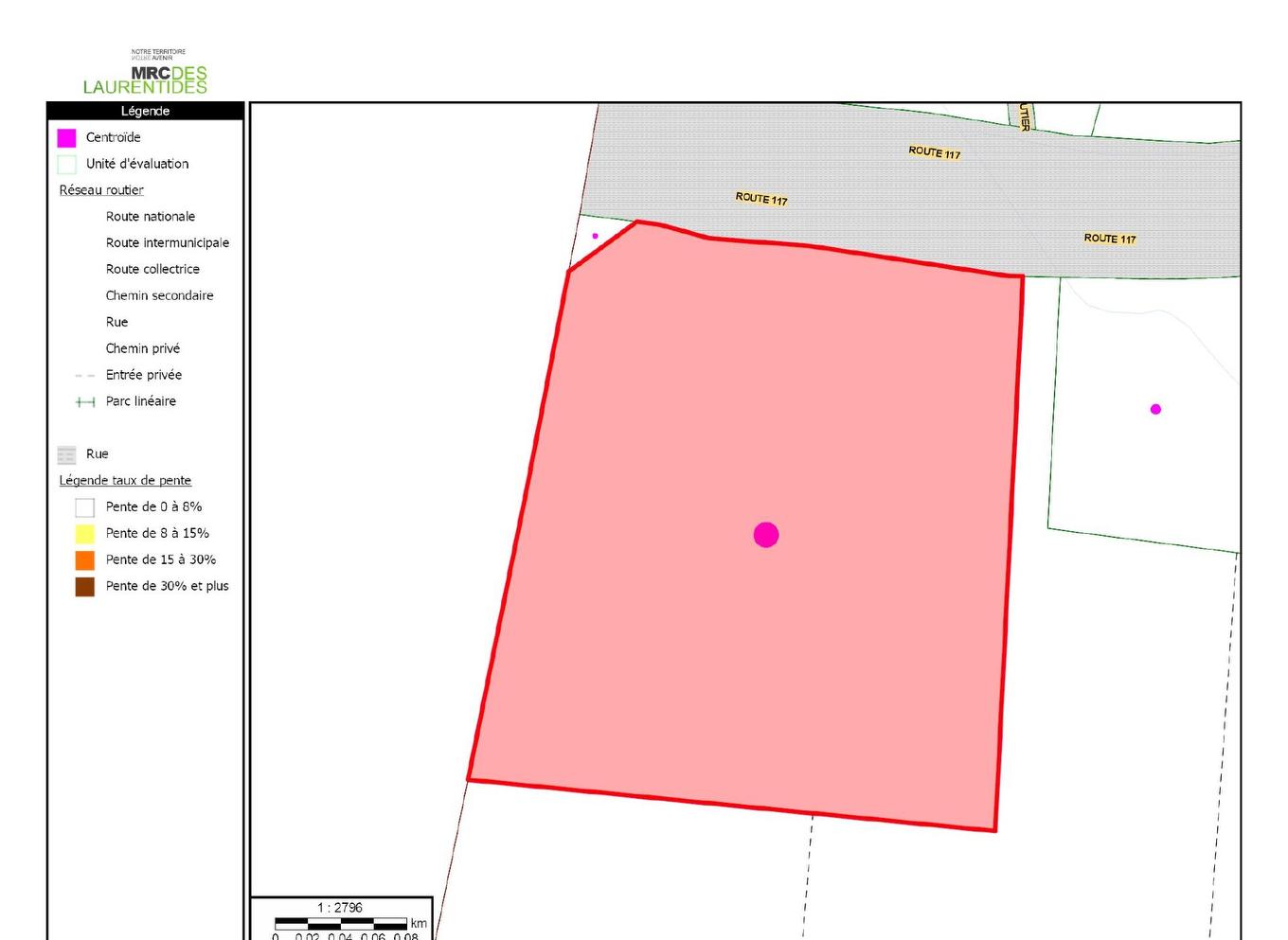Select the orange Pente de 15 à 30% swatch
Screen dimensions: 1288x940
point(85,560)
